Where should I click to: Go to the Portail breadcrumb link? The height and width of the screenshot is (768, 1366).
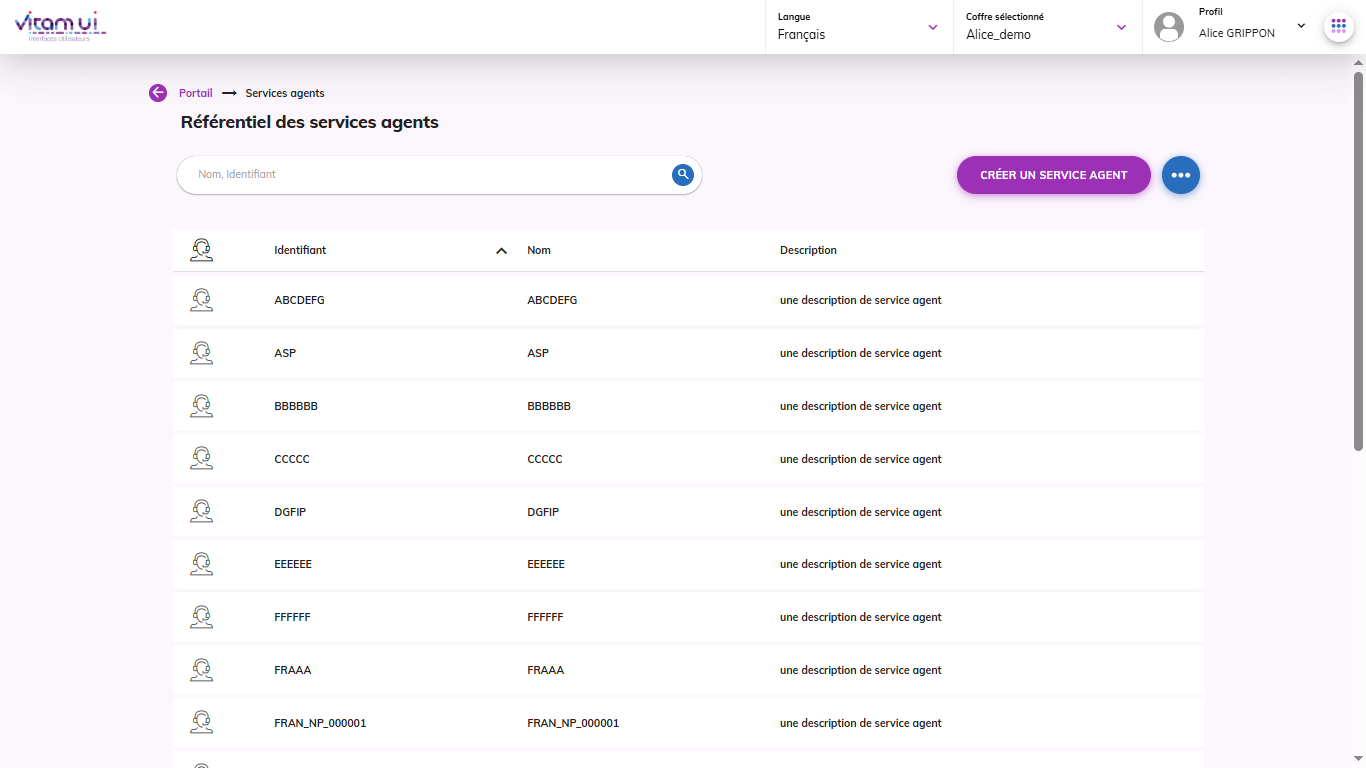pos(196,93)
